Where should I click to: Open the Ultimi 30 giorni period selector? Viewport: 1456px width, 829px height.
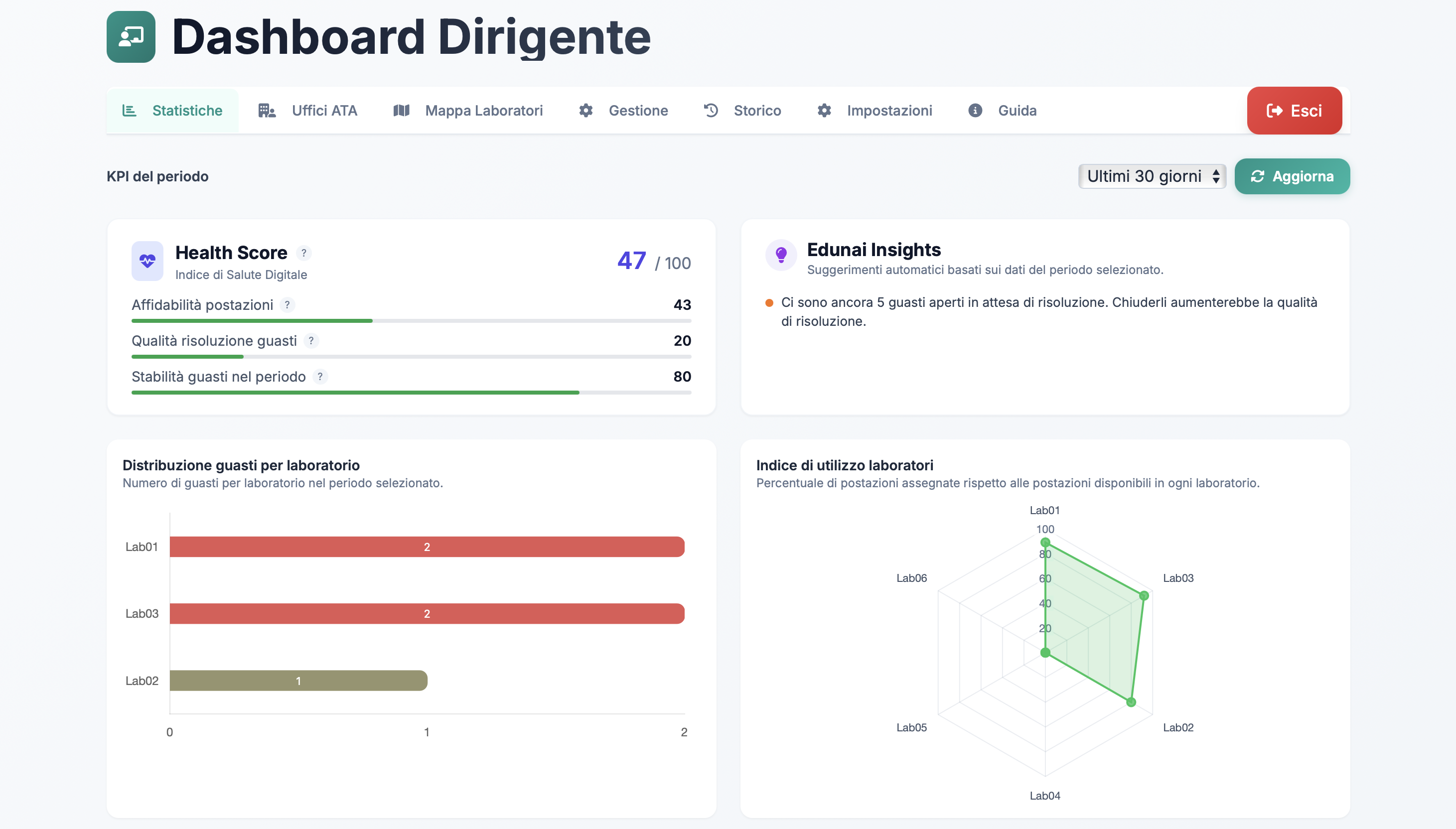tap(1152, 176)
